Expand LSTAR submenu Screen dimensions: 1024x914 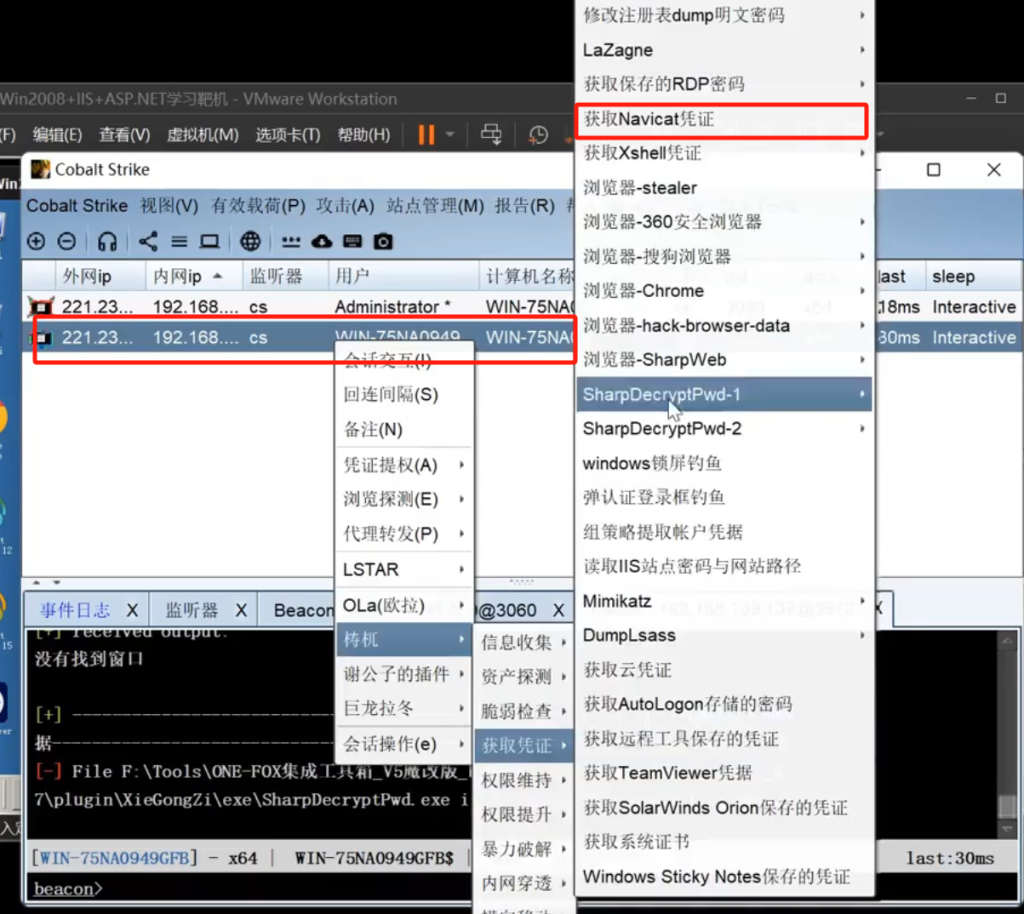coord(404,569)
